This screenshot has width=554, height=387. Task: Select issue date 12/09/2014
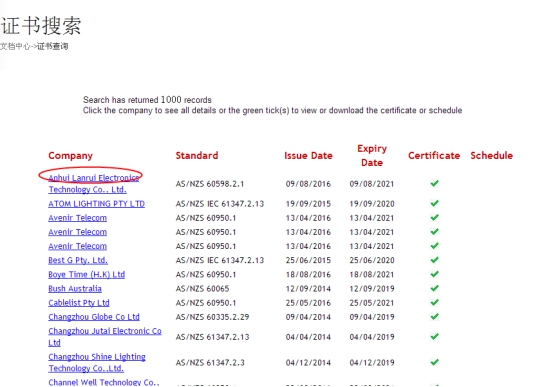(308, 289)
